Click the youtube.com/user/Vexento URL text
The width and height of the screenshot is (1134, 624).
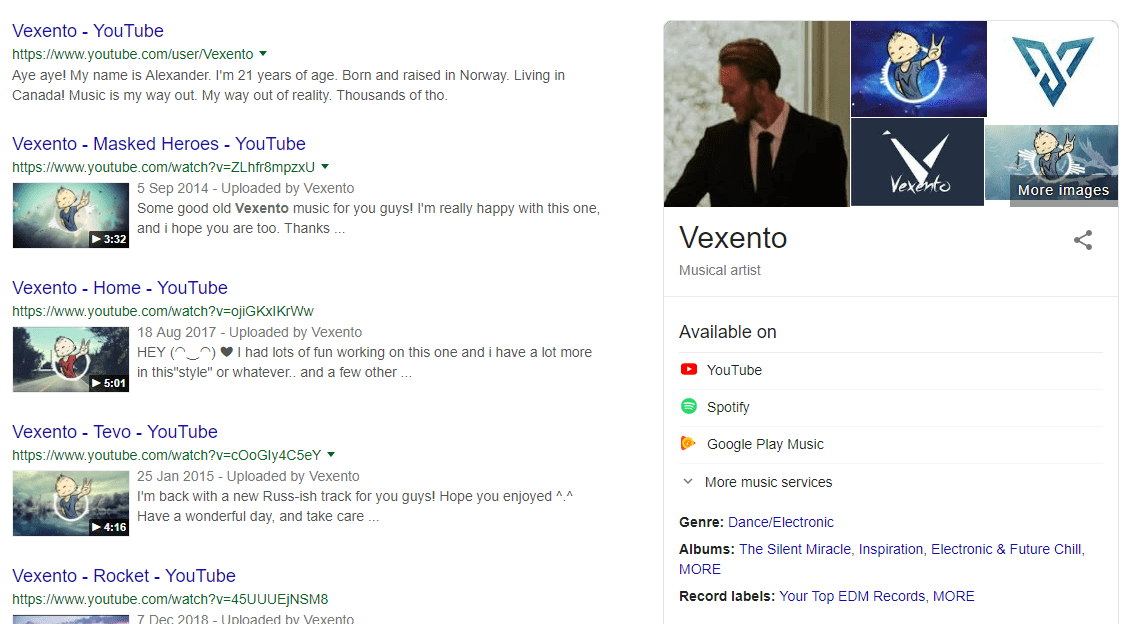pyautogui.click(x=132, y=54)
